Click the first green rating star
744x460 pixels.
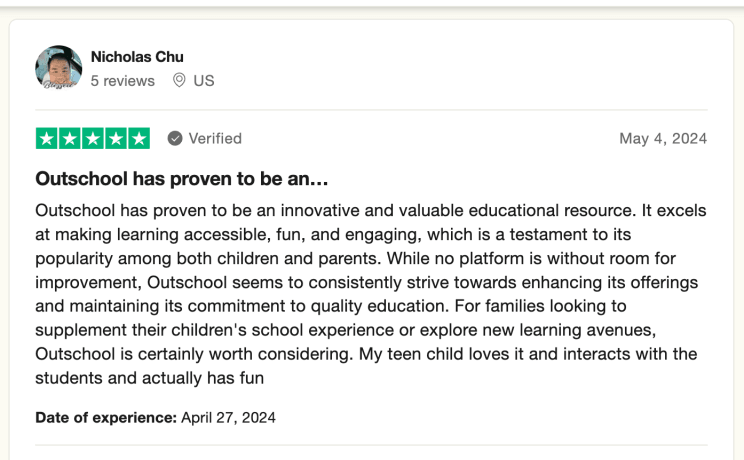47,138
